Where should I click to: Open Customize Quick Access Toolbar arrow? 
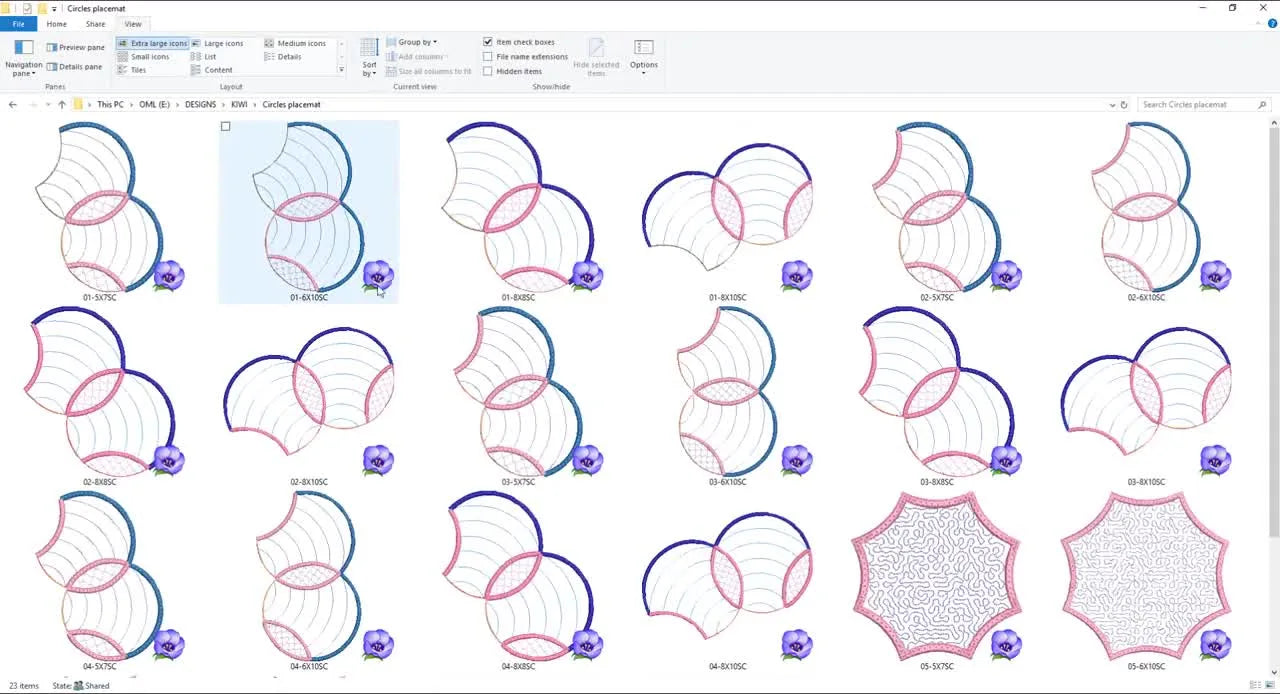click(56, 8)
